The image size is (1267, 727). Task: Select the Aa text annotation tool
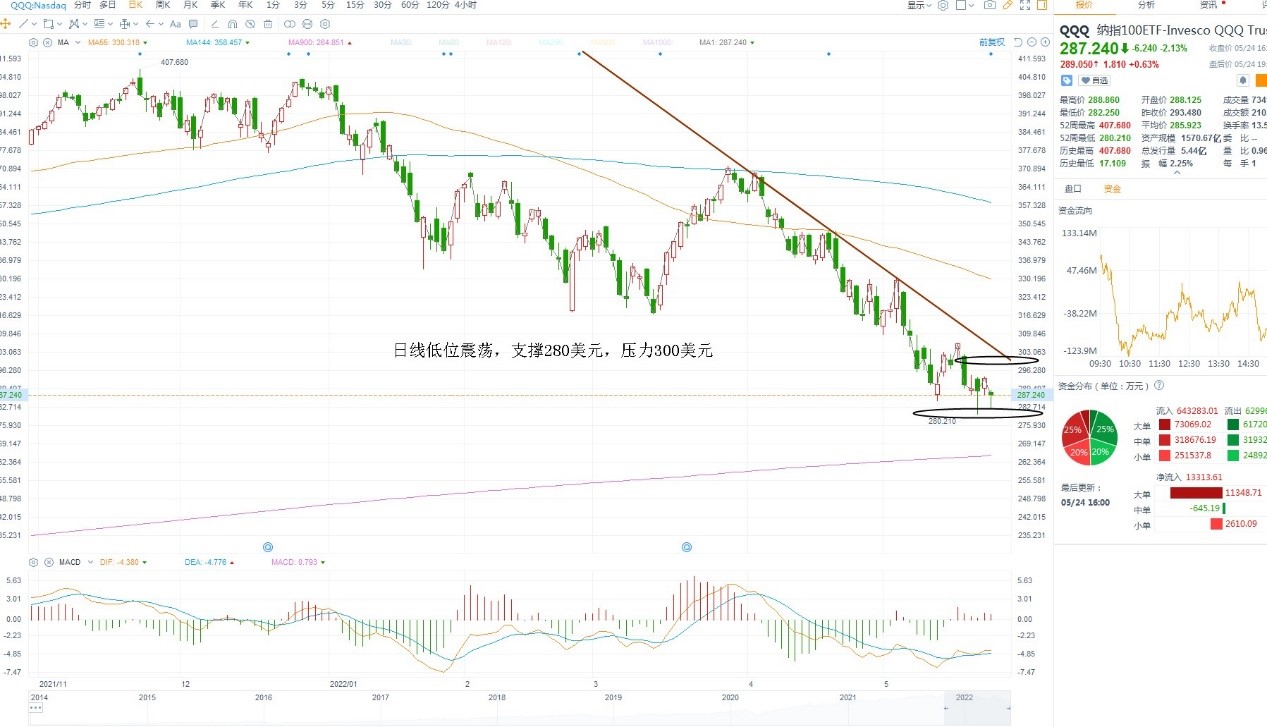point(175,24)
